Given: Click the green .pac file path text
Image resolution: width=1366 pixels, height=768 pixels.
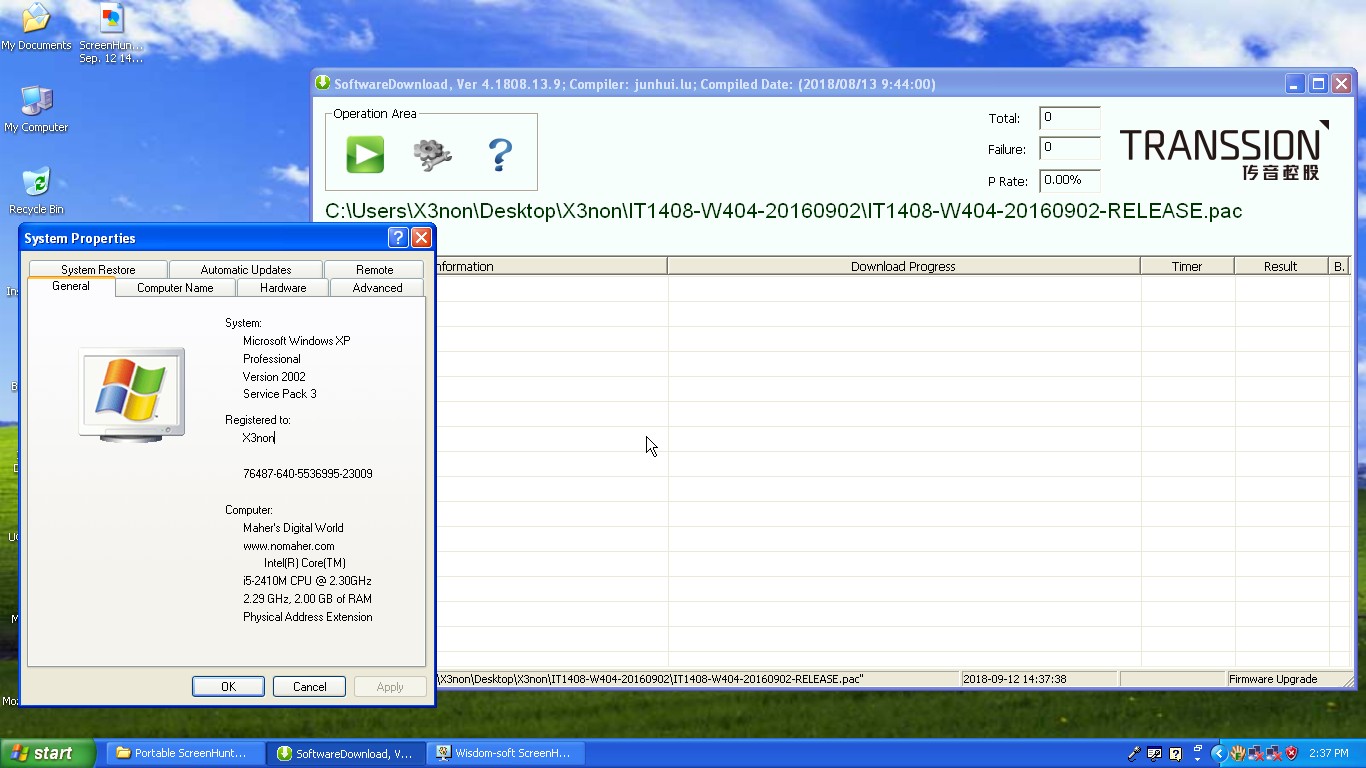Looking at the screenshot, I should [784, 211].
